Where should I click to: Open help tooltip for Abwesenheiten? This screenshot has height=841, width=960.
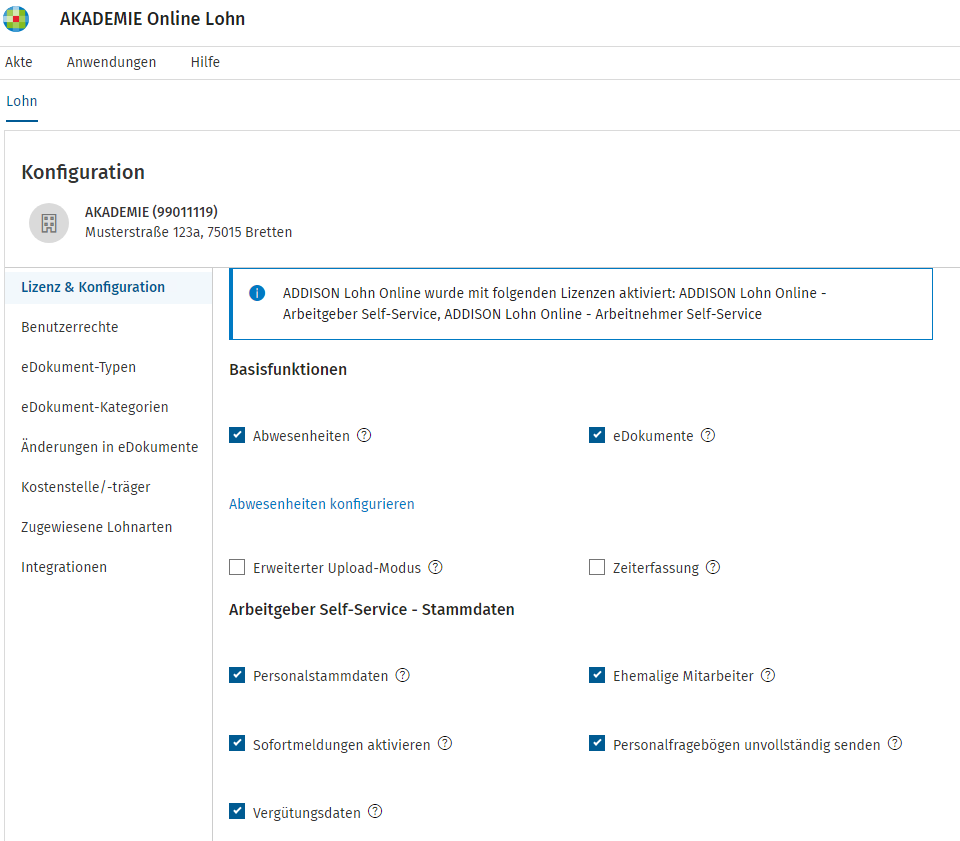364,435
